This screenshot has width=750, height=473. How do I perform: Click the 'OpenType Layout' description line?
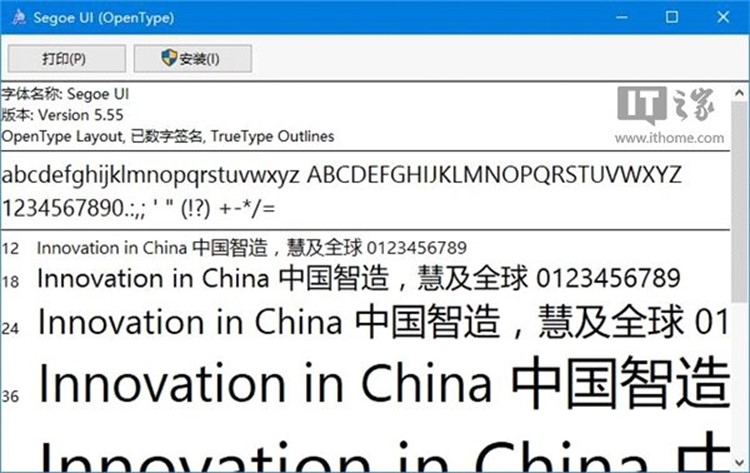[168, 136]
